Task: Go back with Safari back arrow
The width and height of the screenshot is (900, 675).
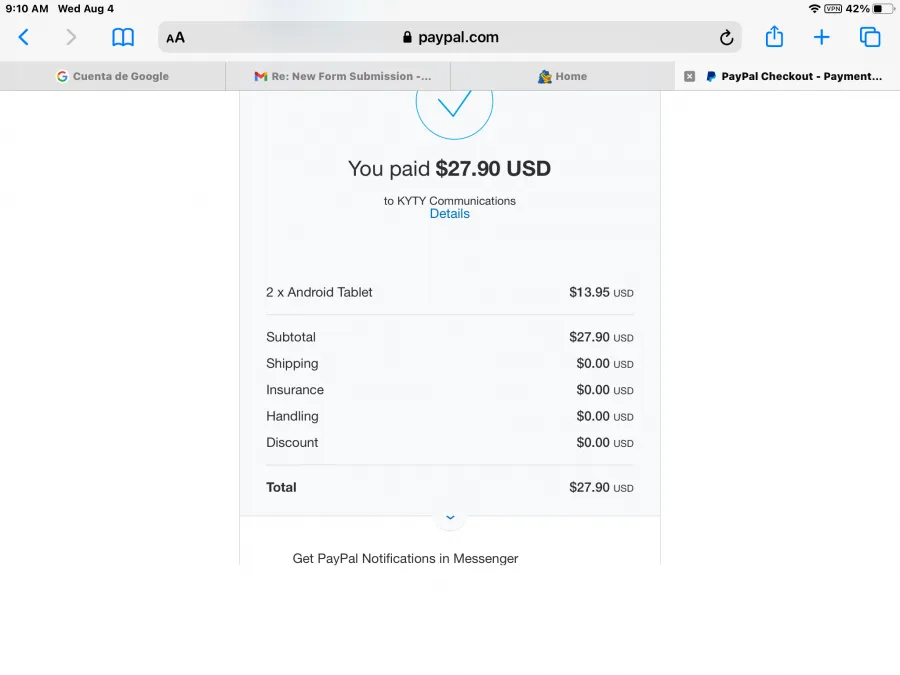Action: [24, 37]
